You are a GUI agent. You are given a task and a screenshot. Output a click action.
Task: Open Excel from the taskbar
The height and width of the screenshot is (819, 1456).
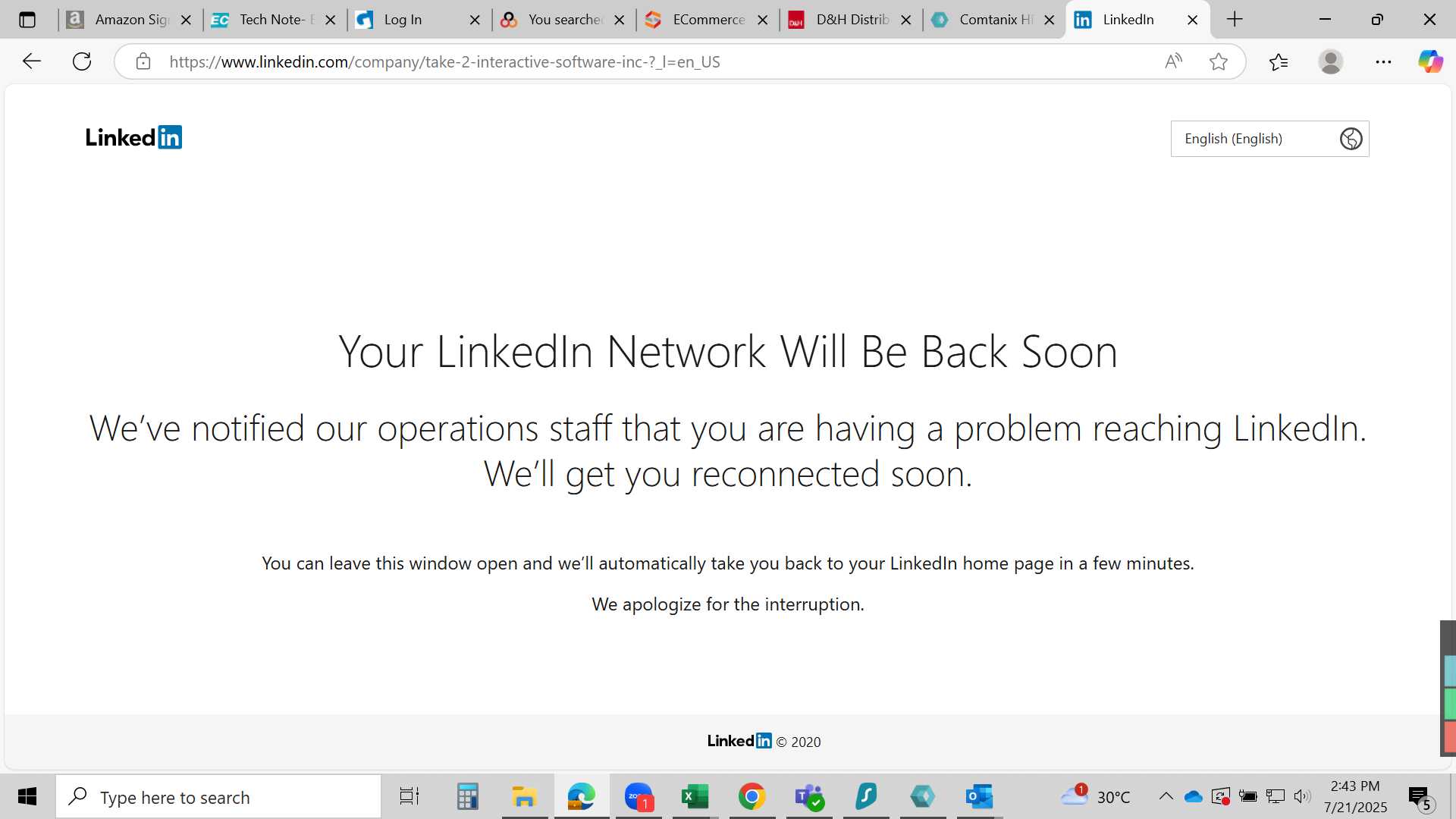tap(695, 797)
